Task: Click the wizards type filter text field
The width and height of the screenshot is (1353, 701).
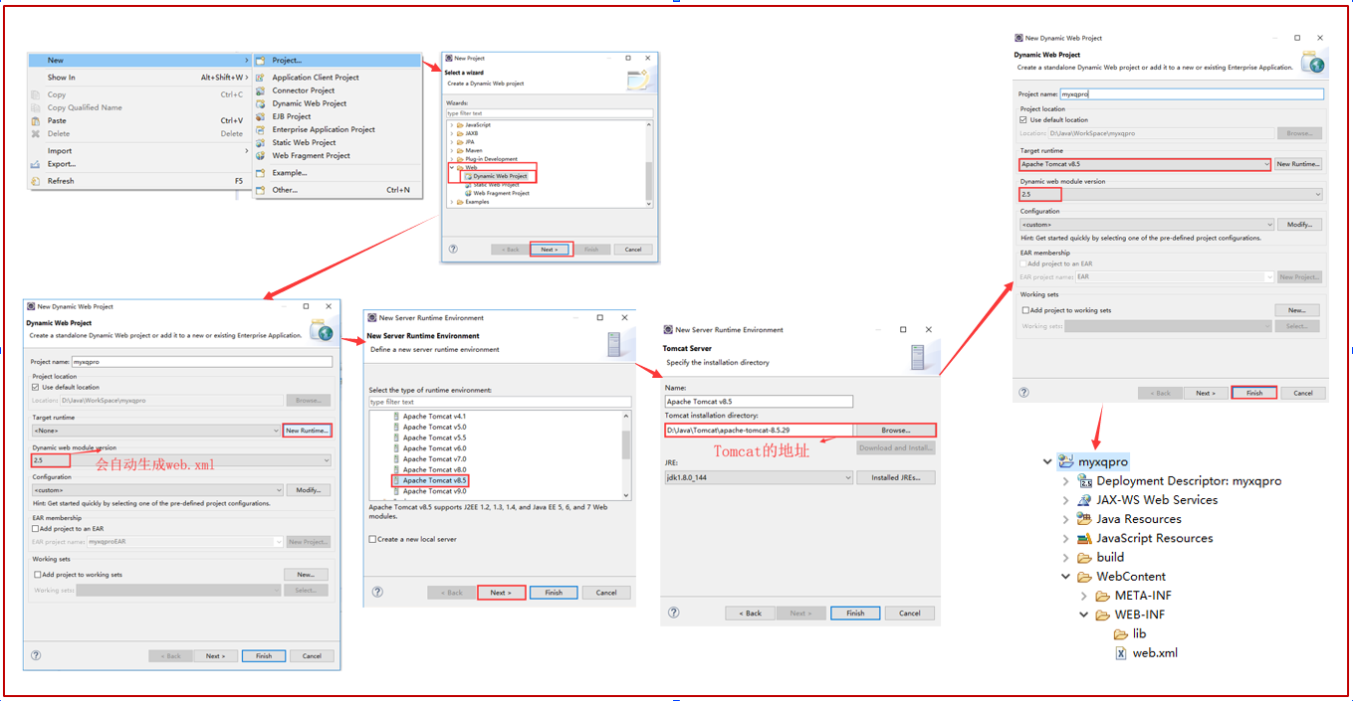Action: (x=549, y=113)
